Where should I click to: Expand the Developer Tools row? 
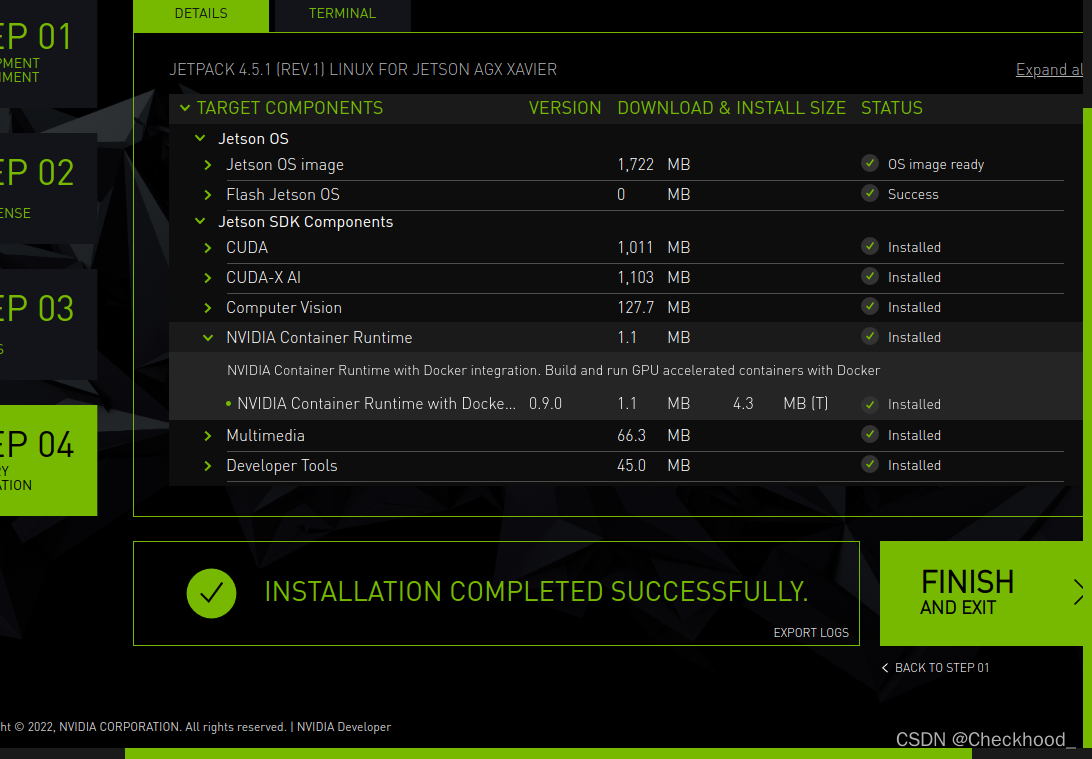pos(208,466)
